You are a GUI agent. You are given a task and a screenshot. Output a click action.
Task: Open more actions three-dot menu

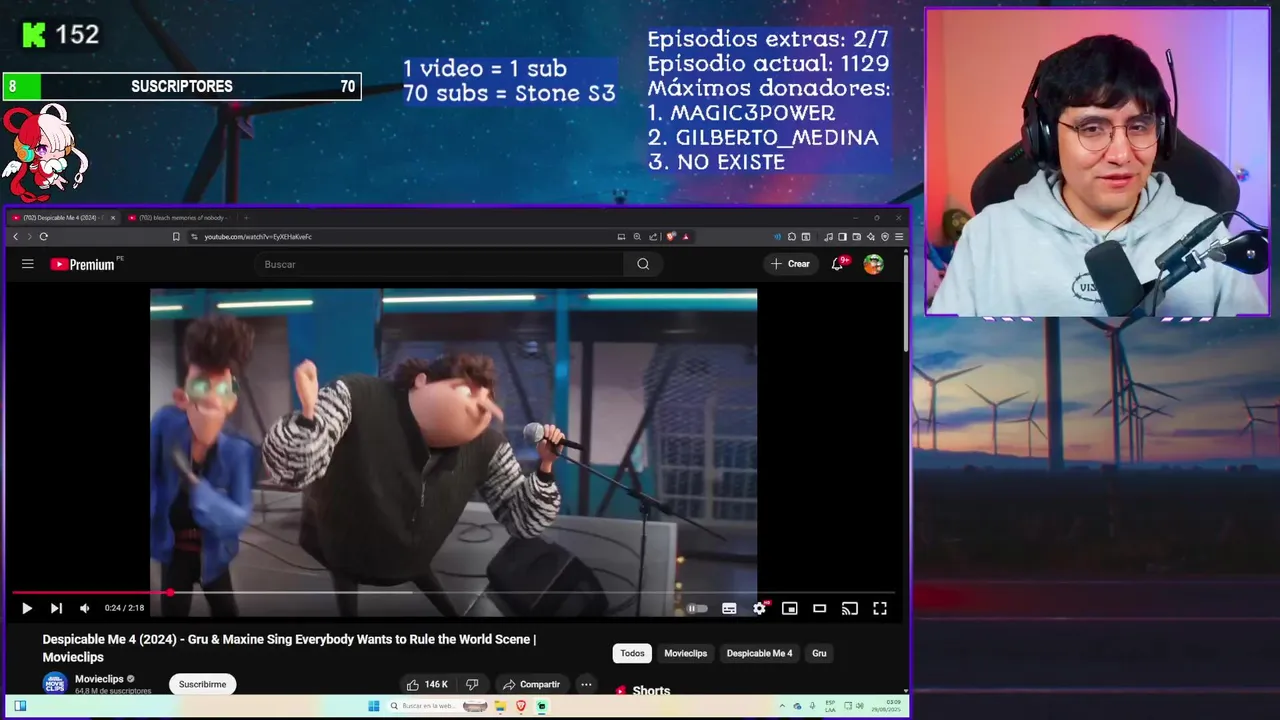tap(586, 684)
